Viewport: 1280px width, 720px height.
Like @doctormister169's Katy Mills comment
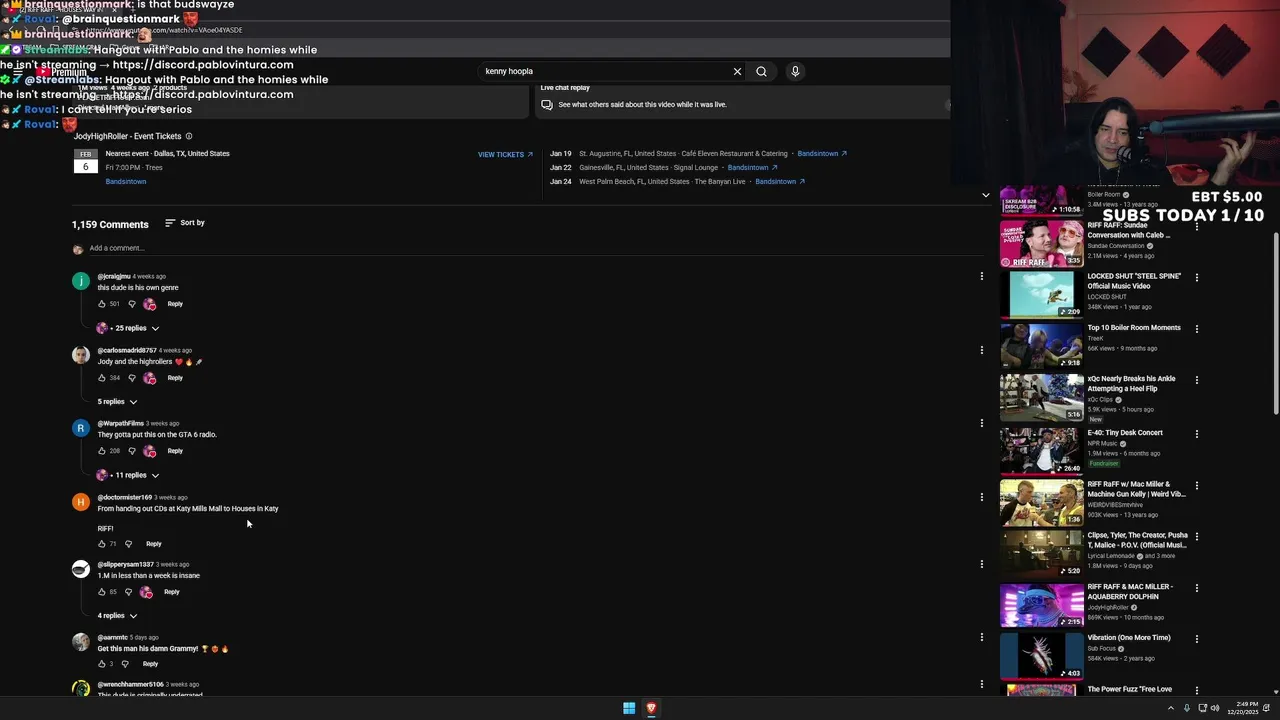click(102, 544)
